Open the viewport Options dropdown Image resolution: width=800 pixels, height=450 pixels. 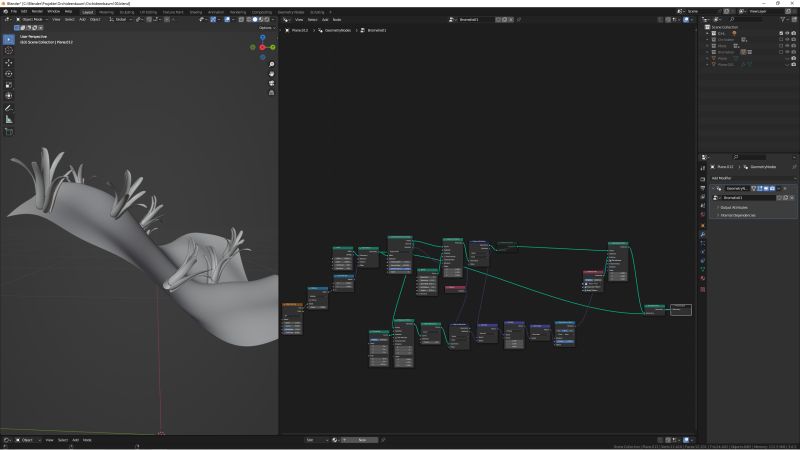(x=267, y=28)
